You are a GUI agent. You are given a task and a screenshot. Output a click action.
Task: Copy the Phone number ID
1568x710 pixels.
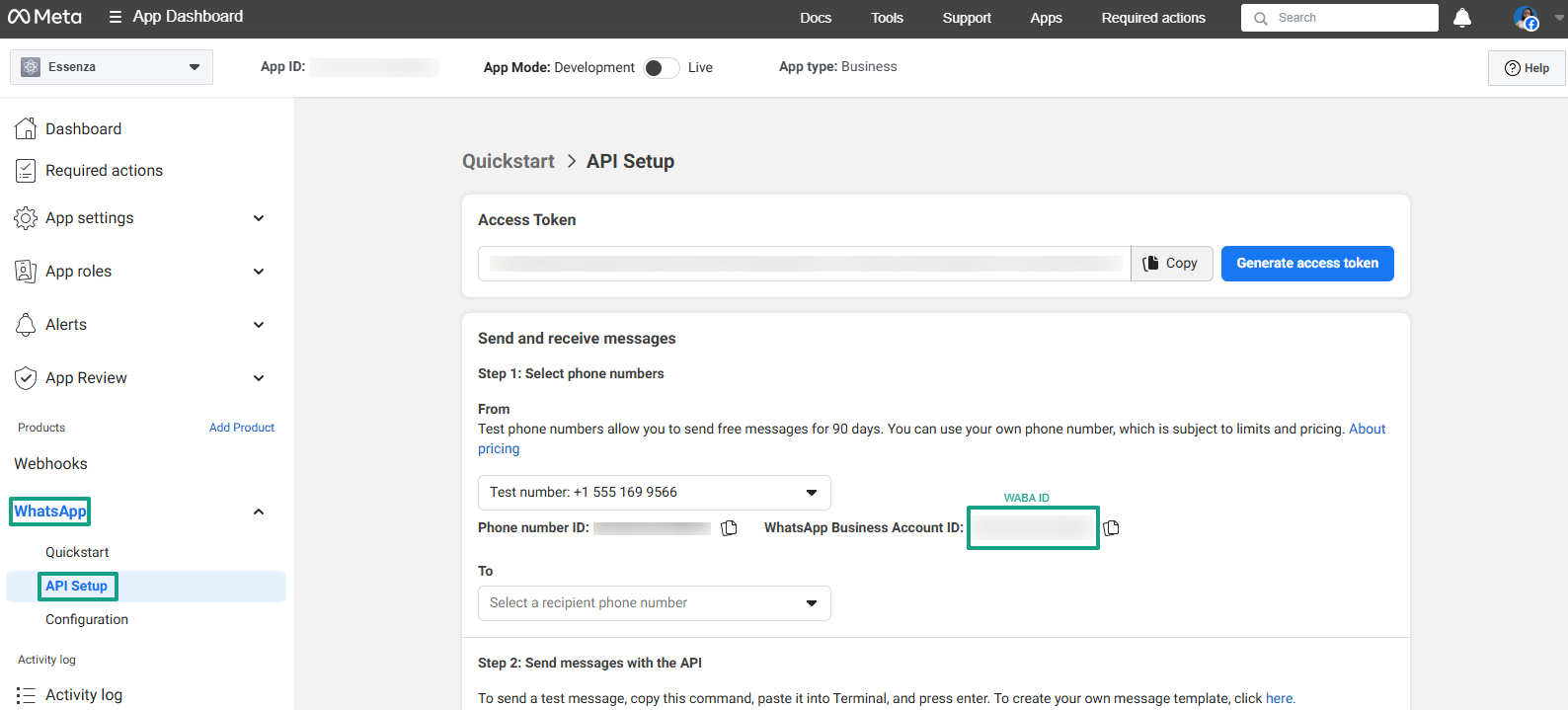coord(729,528)
